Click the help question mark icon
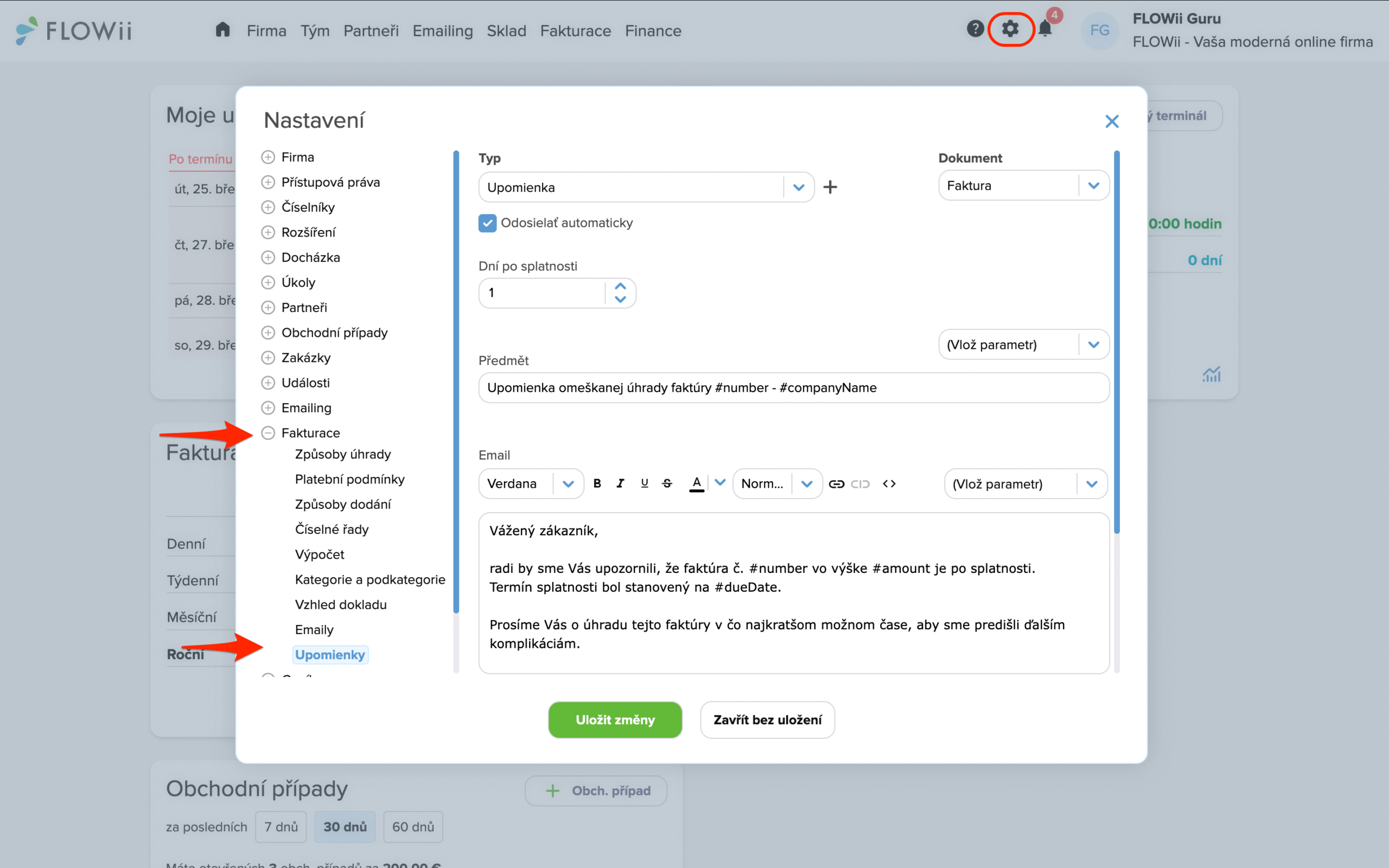Screen dimensions: 1389x868 (975, 29)
